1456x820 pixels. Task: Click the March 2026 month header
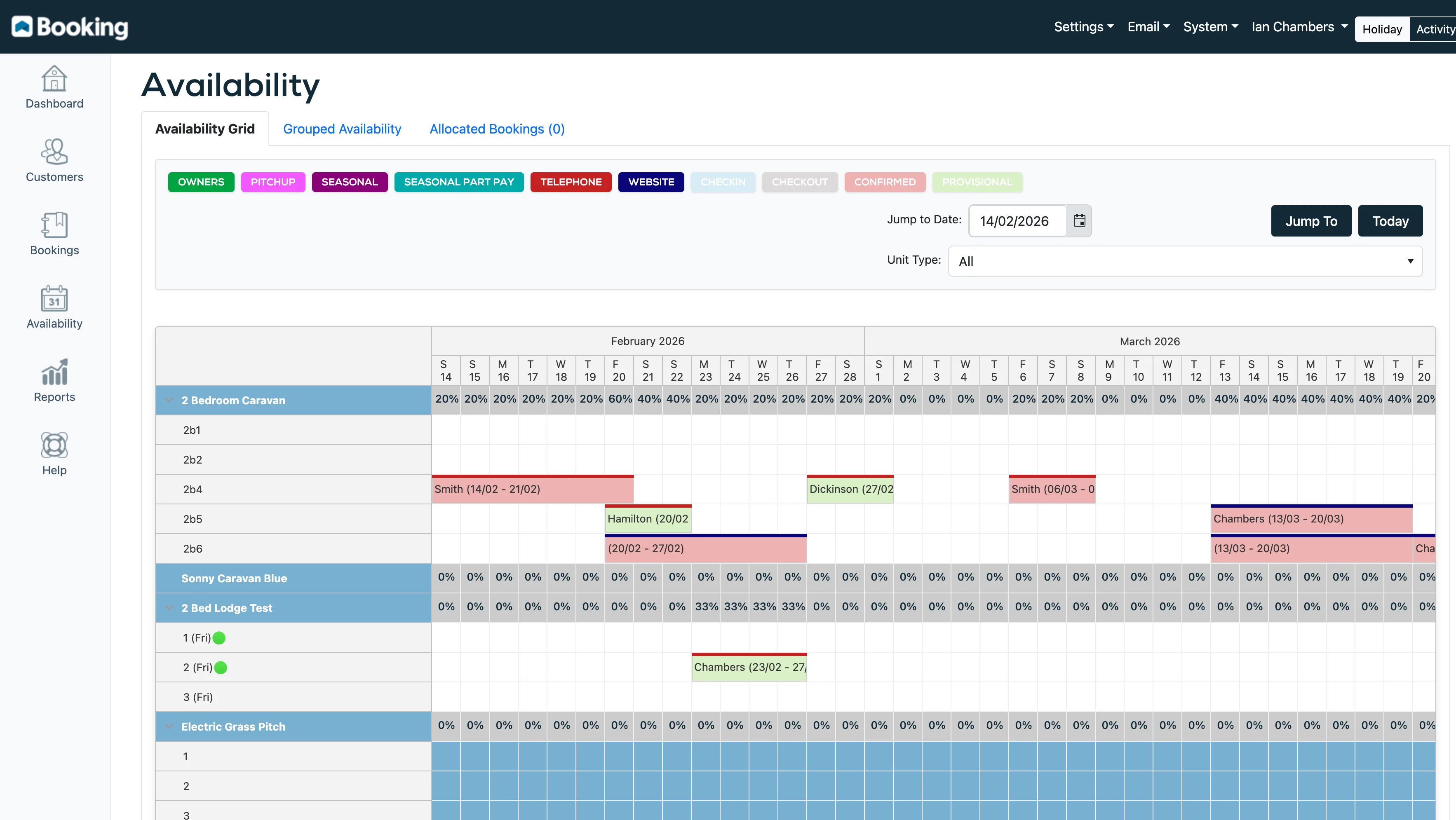click(1150, 341)
